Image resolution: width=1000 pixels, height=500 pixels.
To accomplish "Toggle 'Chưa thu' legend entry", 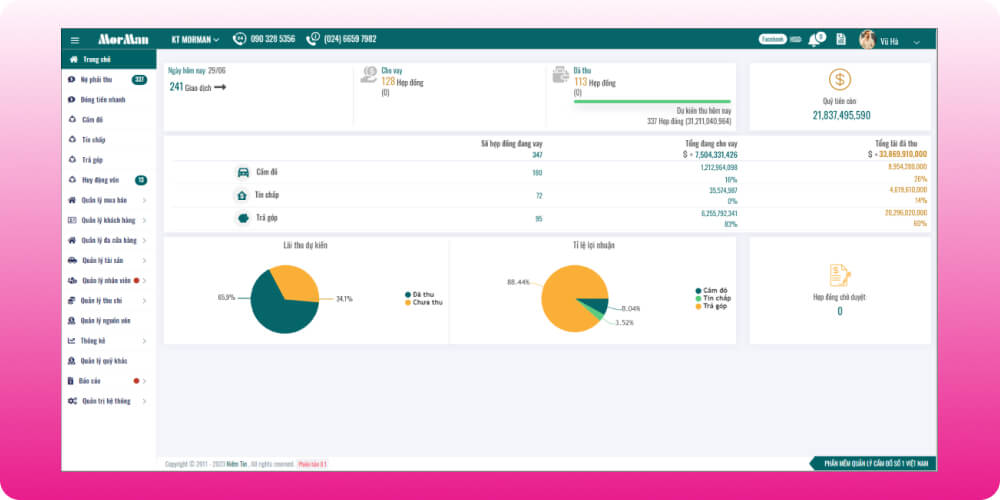I will point(423,302).
